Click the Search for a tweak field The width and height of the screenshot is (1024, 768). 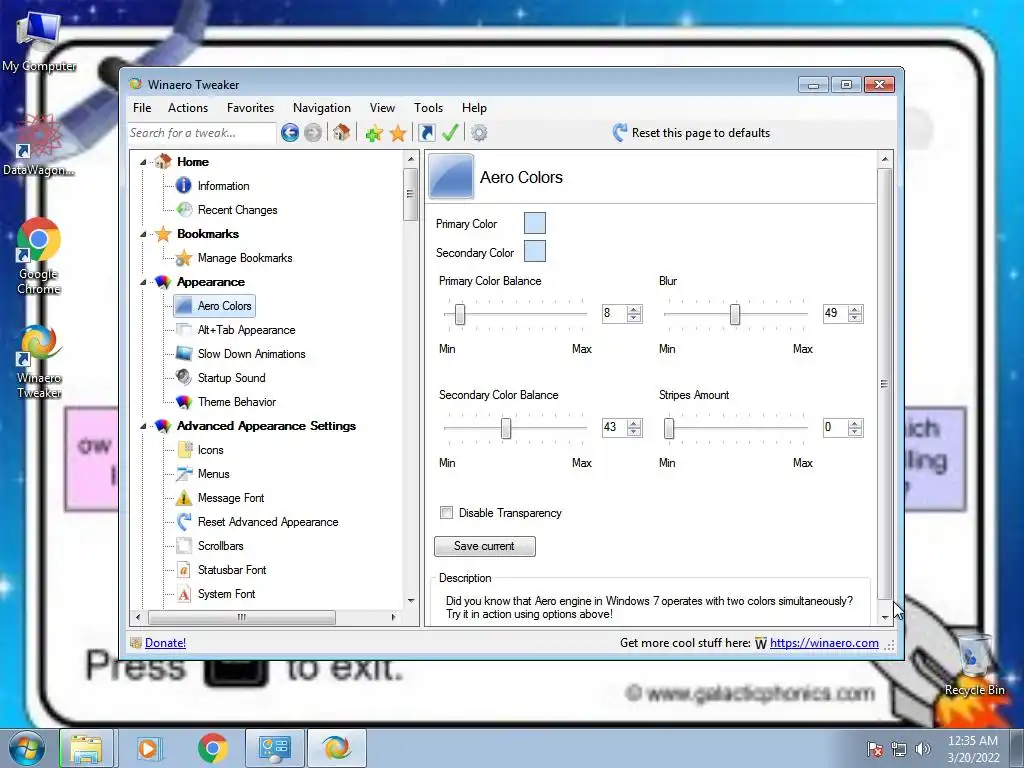click(201, 133)
